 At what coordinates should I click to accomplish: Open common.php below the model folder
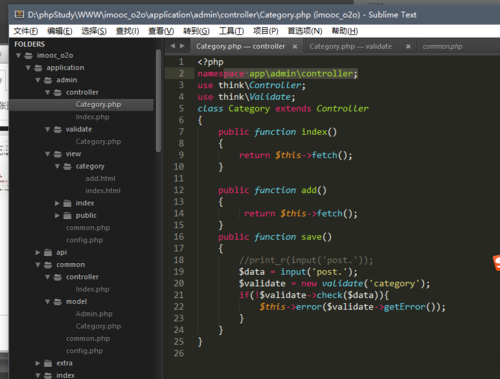tap(88, 339)
